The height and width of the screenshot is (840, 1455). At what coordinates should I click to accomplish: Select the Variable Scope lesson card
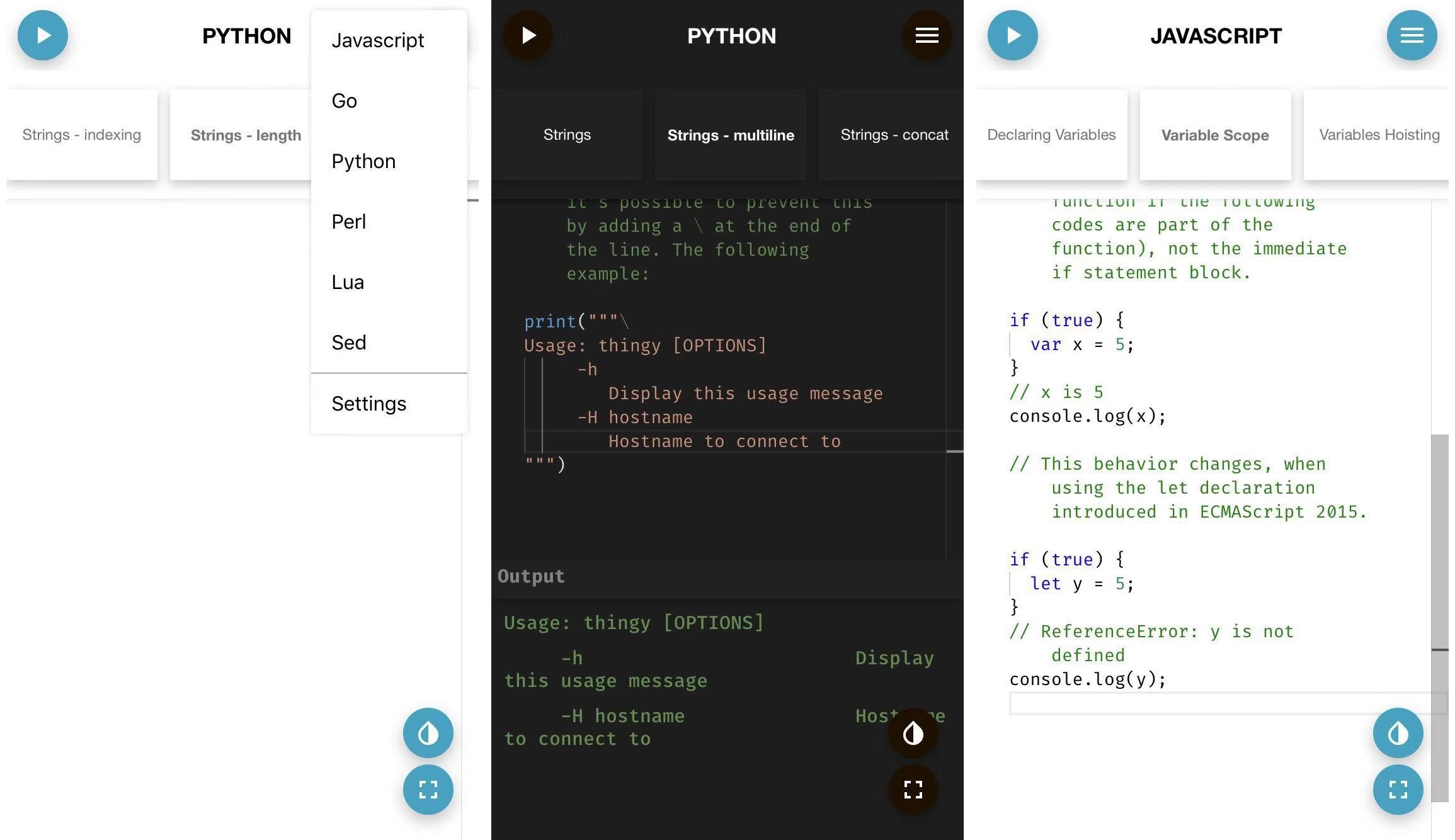1216,135
